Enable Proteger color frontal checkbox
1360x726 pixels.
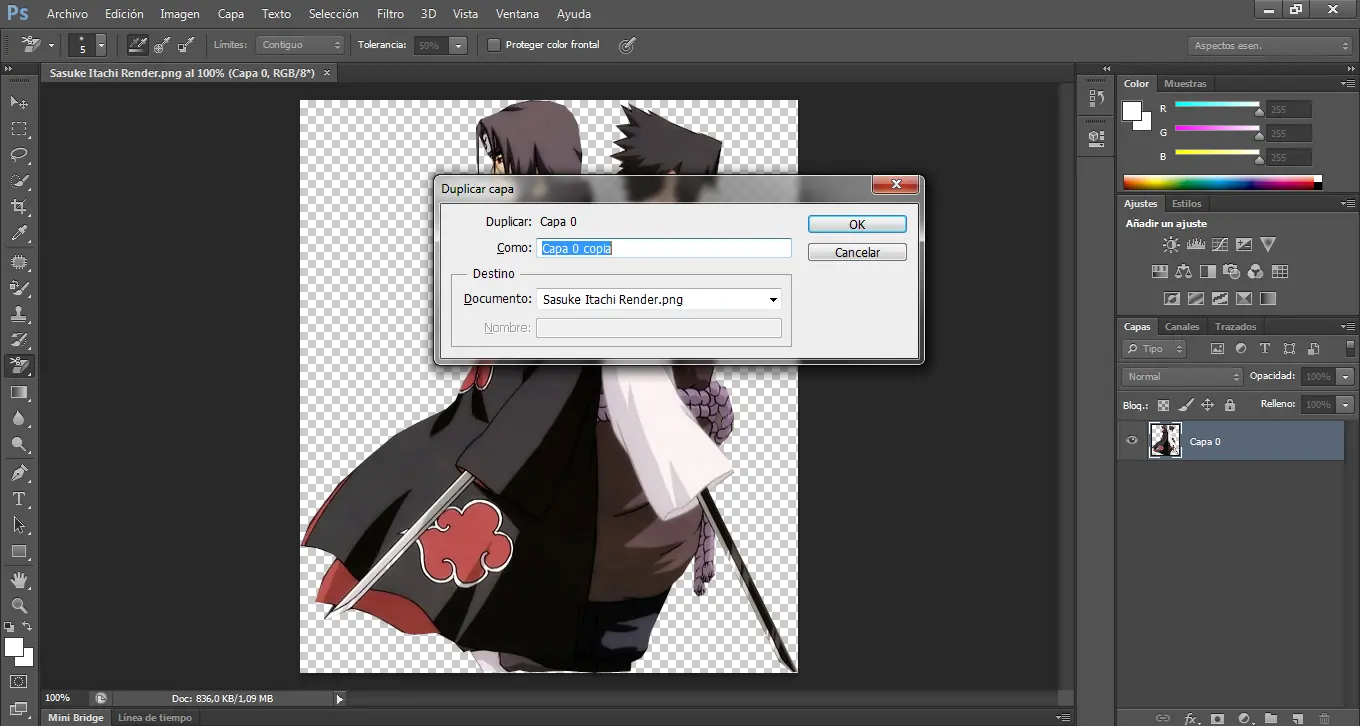pyautogui.click(x=494, y=45)
